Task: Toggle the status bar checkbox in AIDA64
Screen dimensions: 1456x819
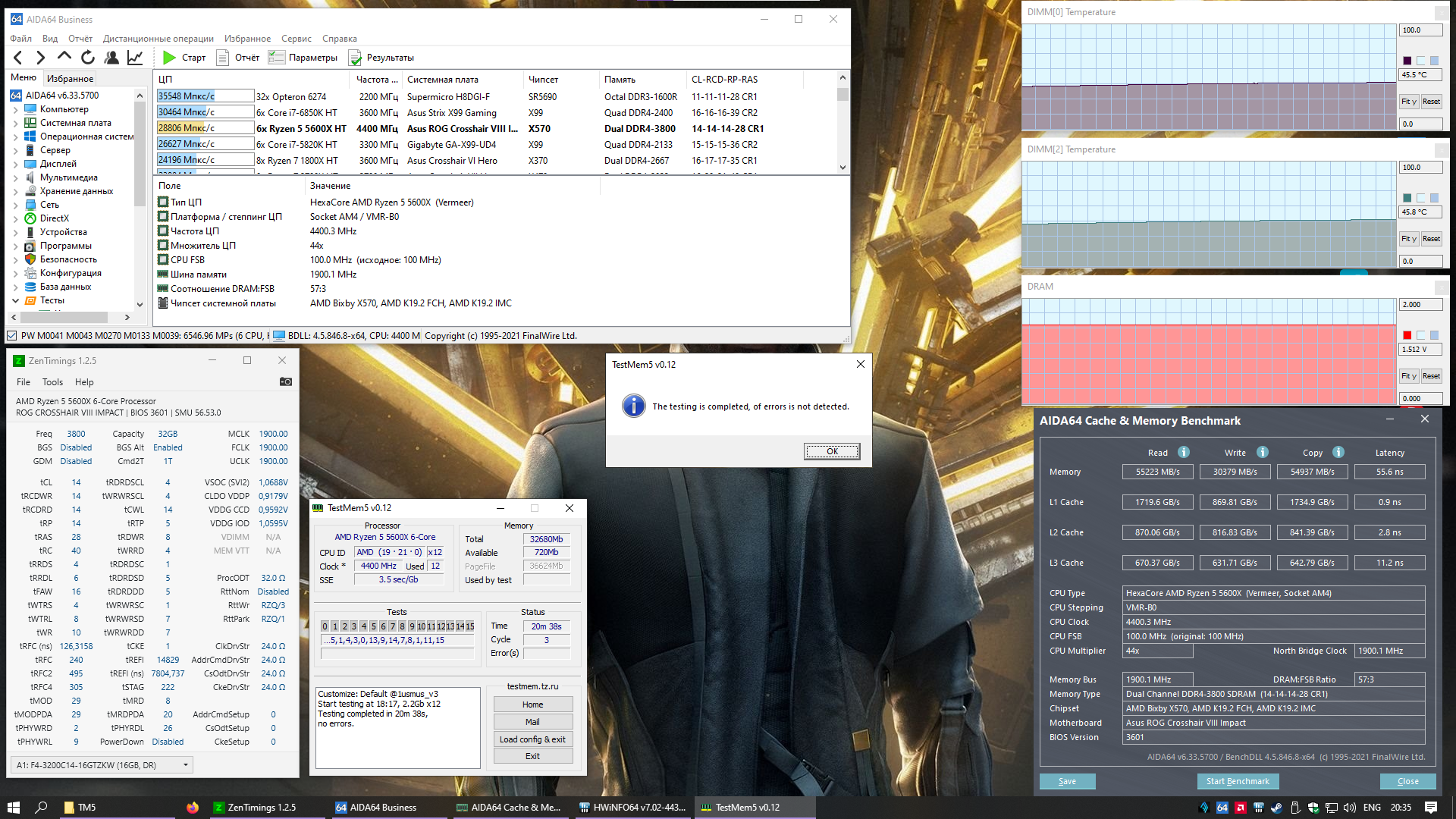Action: point(12,335)
